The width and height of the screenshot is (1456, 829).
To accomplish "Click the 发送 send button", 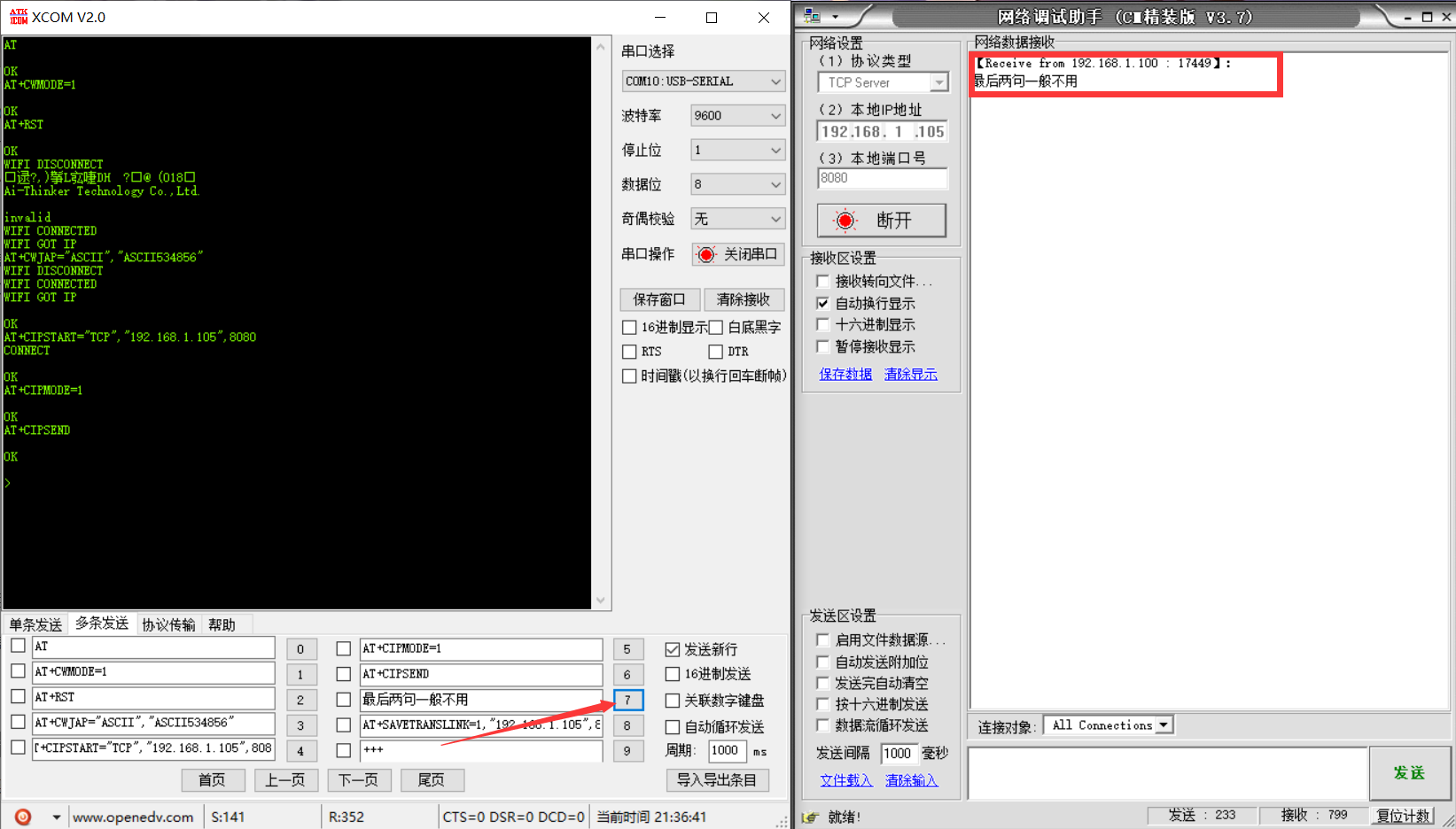I will pyautogui.click(x=1410, y=773).
